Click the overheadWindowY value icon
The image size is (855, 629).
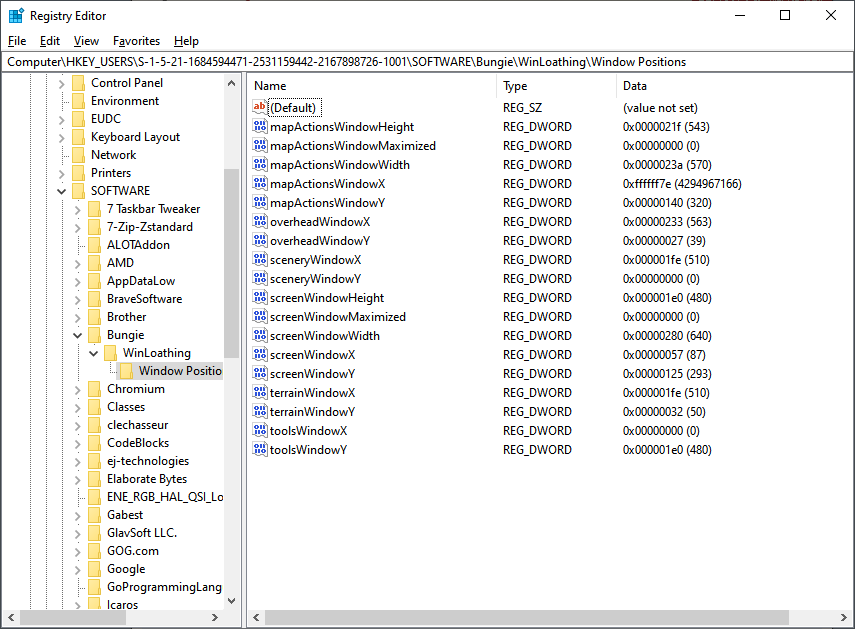click(260, 240)
